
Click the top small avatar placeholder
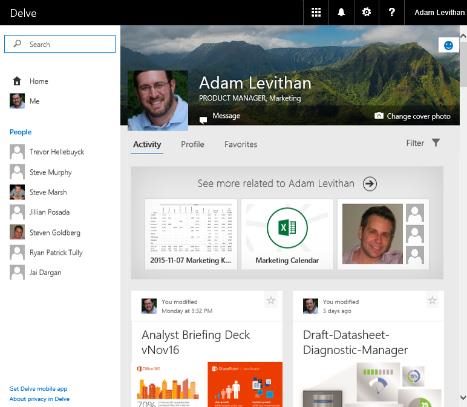point(415,213)
